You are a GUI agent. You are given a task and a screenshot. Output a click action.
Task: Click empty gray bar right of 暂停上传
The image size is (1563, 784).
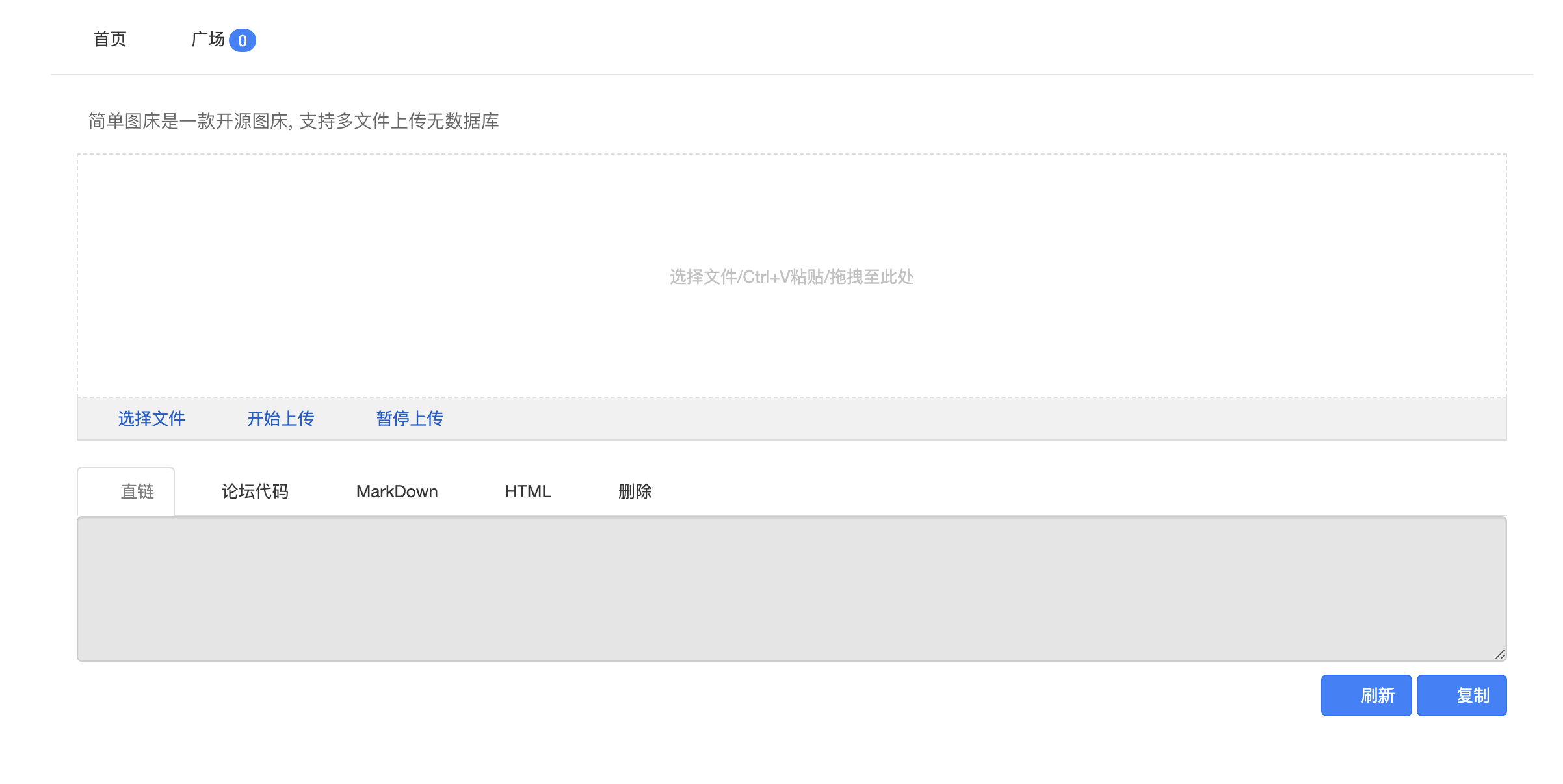pyautogui.click(x=975, y=419)
